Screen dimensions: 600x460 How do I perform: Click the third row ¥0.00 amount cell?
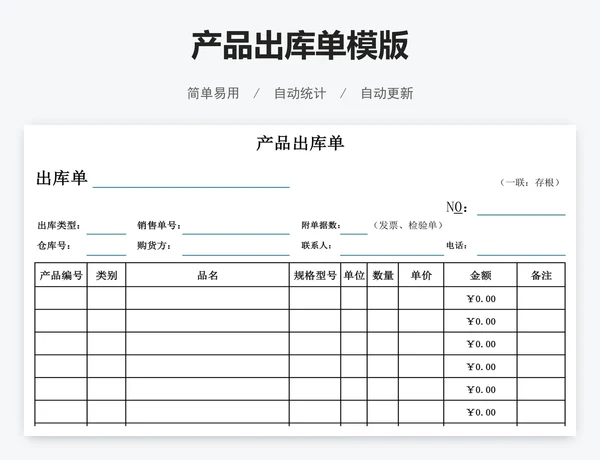480,344
